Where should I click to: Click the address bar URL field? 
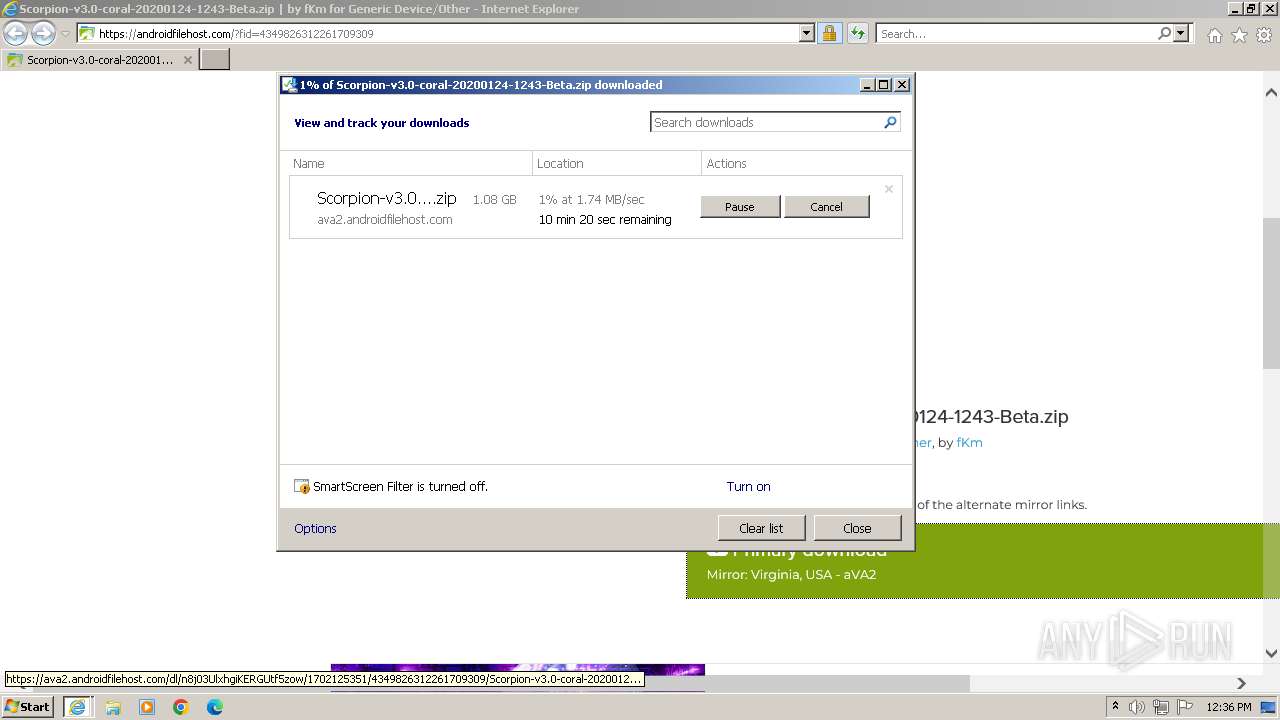[x=437, y=33]
